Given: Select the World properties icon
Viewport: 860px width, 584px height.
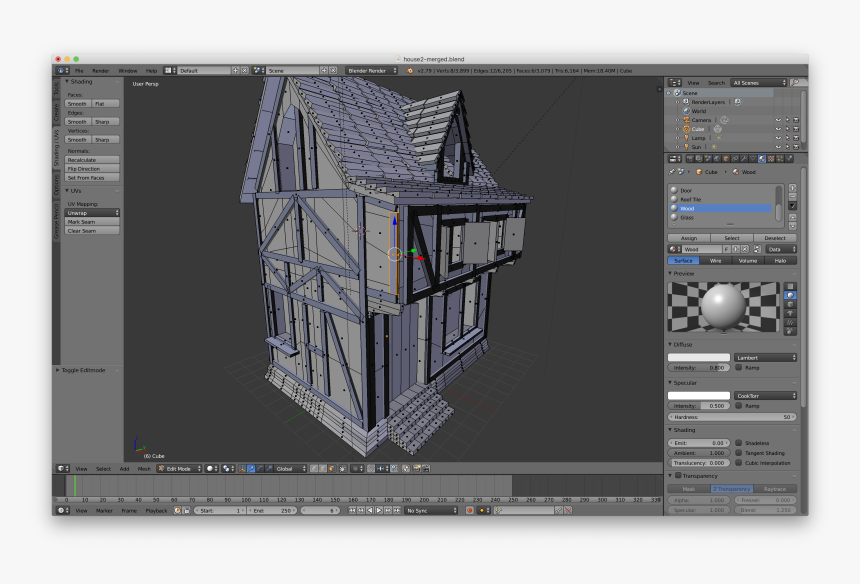Looking at the screenshot, I should pyautogui.click(x=717, y=158).
